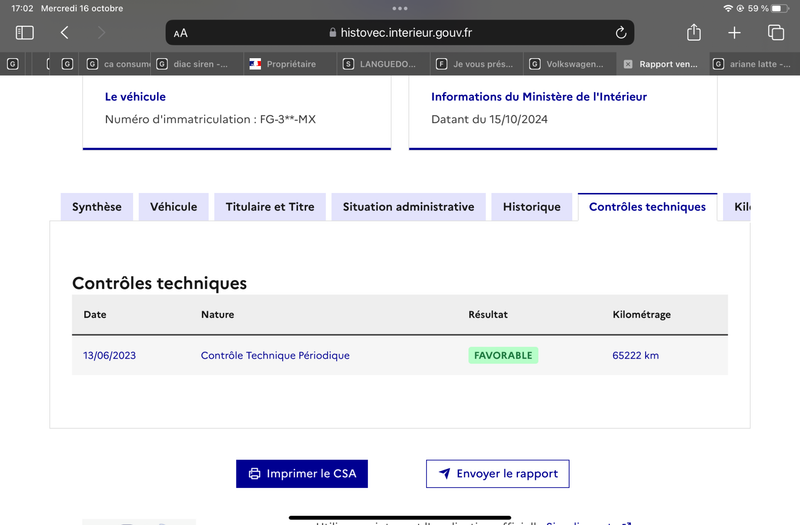
Task: Add a new tab with plus icon
Action: [734, 33]
